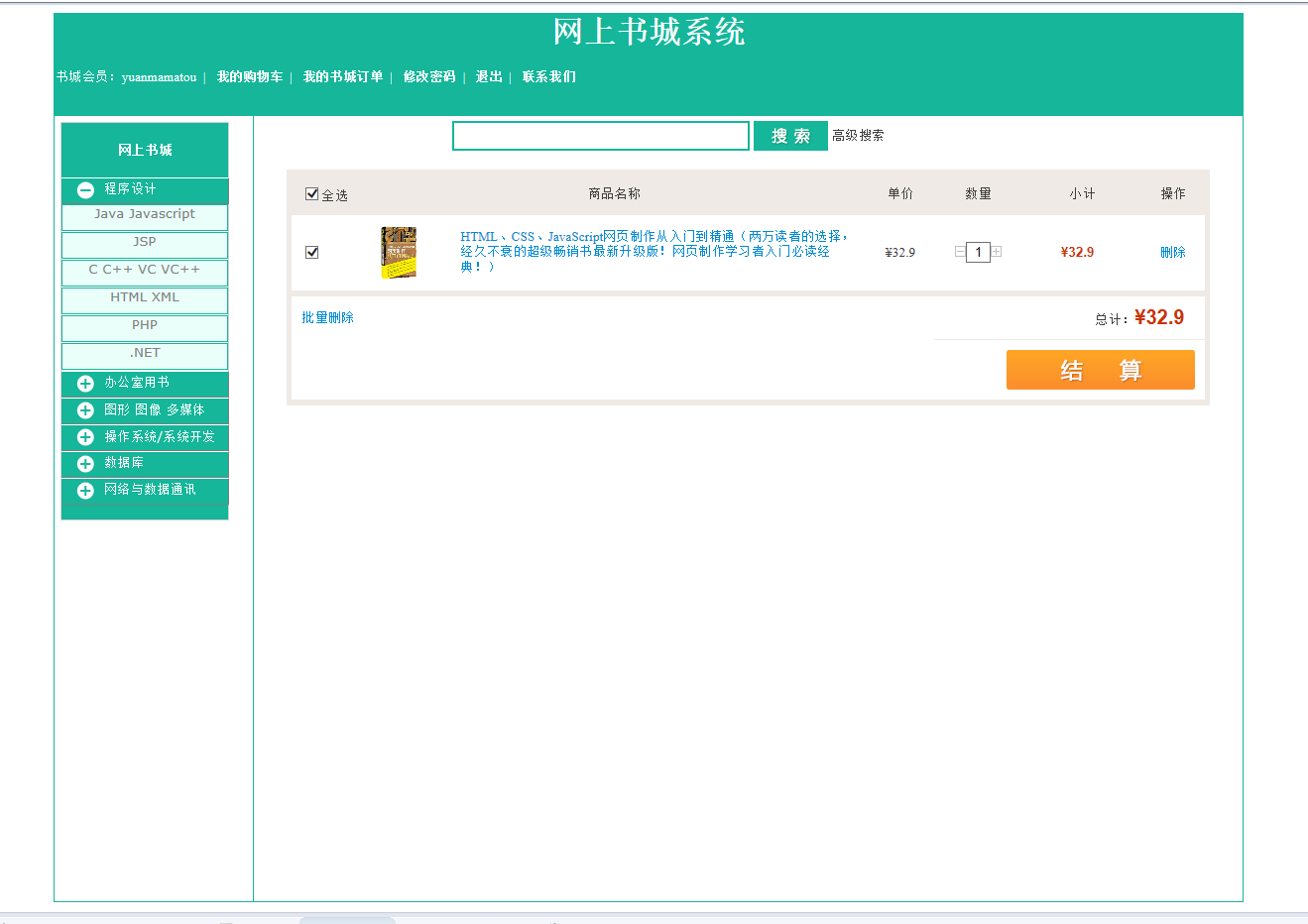
Task: Increase book quantity with the plus icon
Action: pyautogui.click(x=996, y=252)
